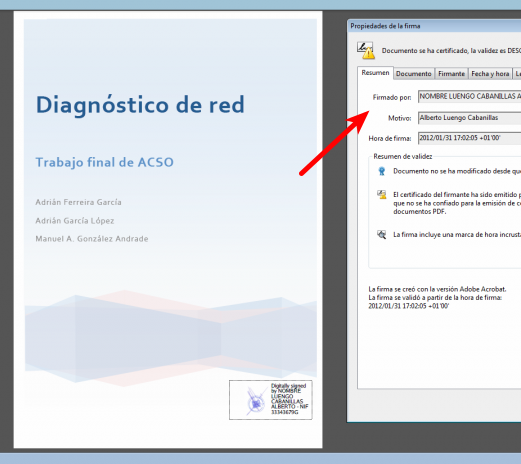The height and width of the screenshot is (464, 521).
Task: Click the Hora de firma field
Action: (469, 138)
